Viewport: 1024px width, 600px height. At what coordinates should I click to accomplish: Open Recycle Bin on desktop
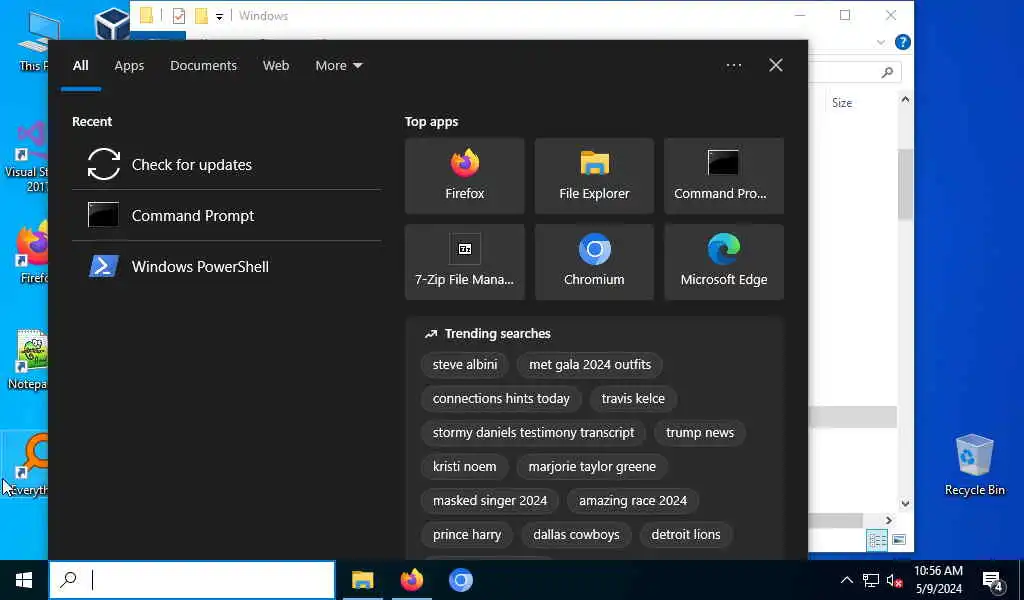pos(974,464)
